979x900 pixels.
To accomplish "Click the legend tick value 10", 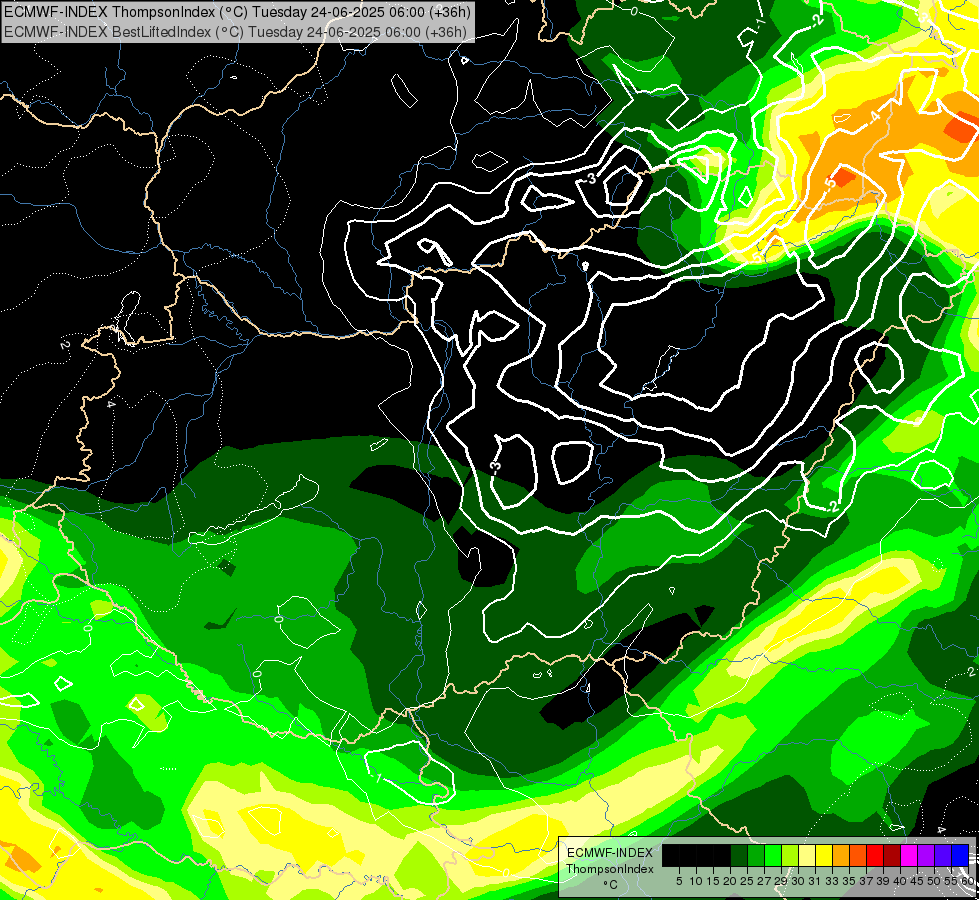I will click(696, 881).
